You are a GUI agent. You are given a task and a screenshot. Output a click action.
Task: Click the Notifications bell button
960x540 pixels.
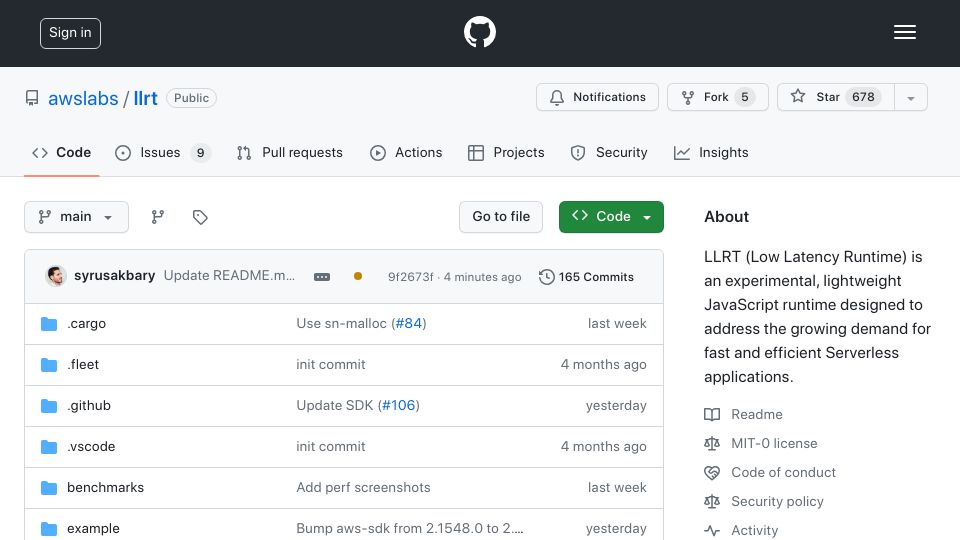pyautogui.click(x=597, y=97)
